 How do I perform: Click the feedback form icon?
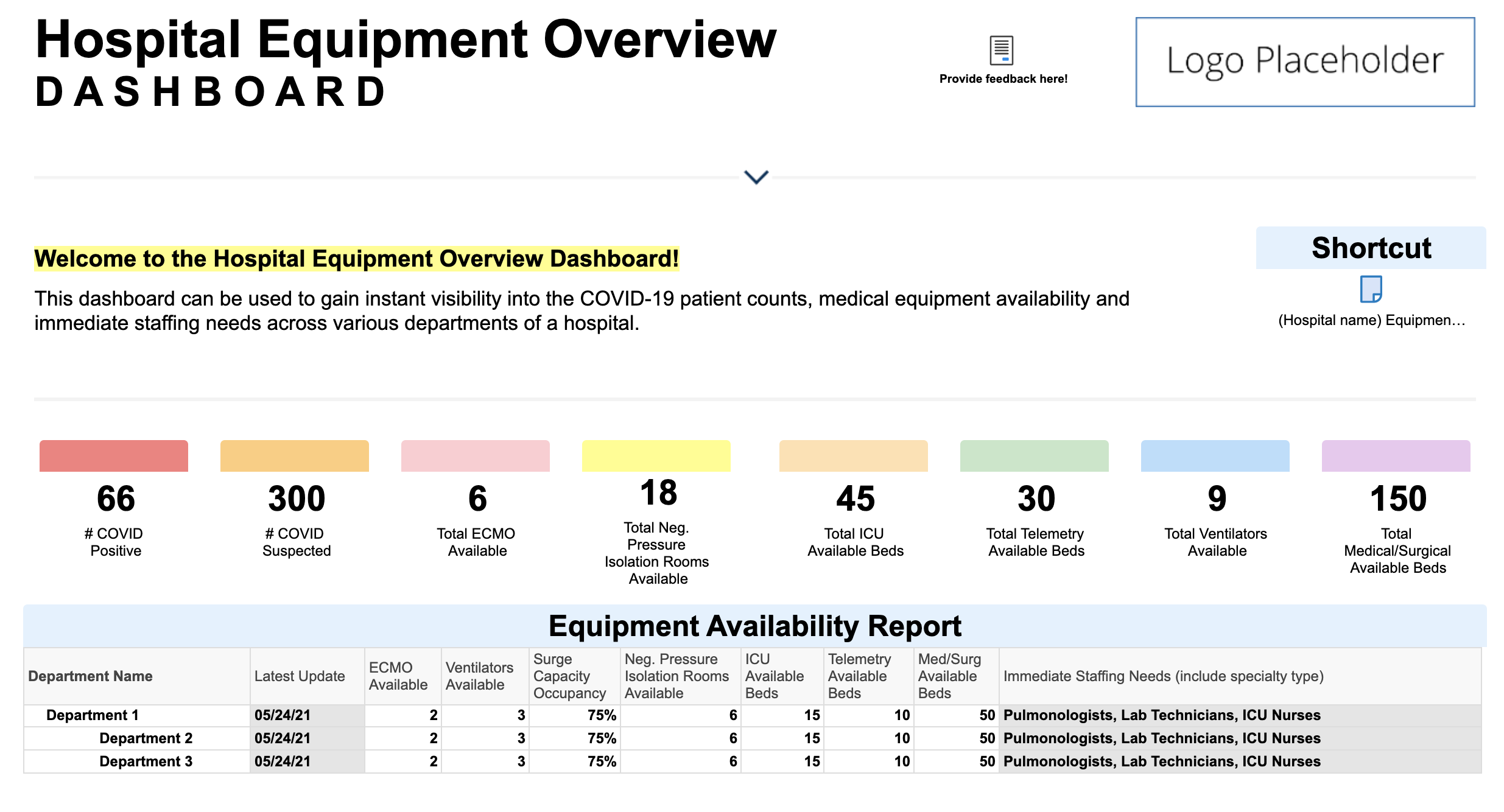(1002, 51)
